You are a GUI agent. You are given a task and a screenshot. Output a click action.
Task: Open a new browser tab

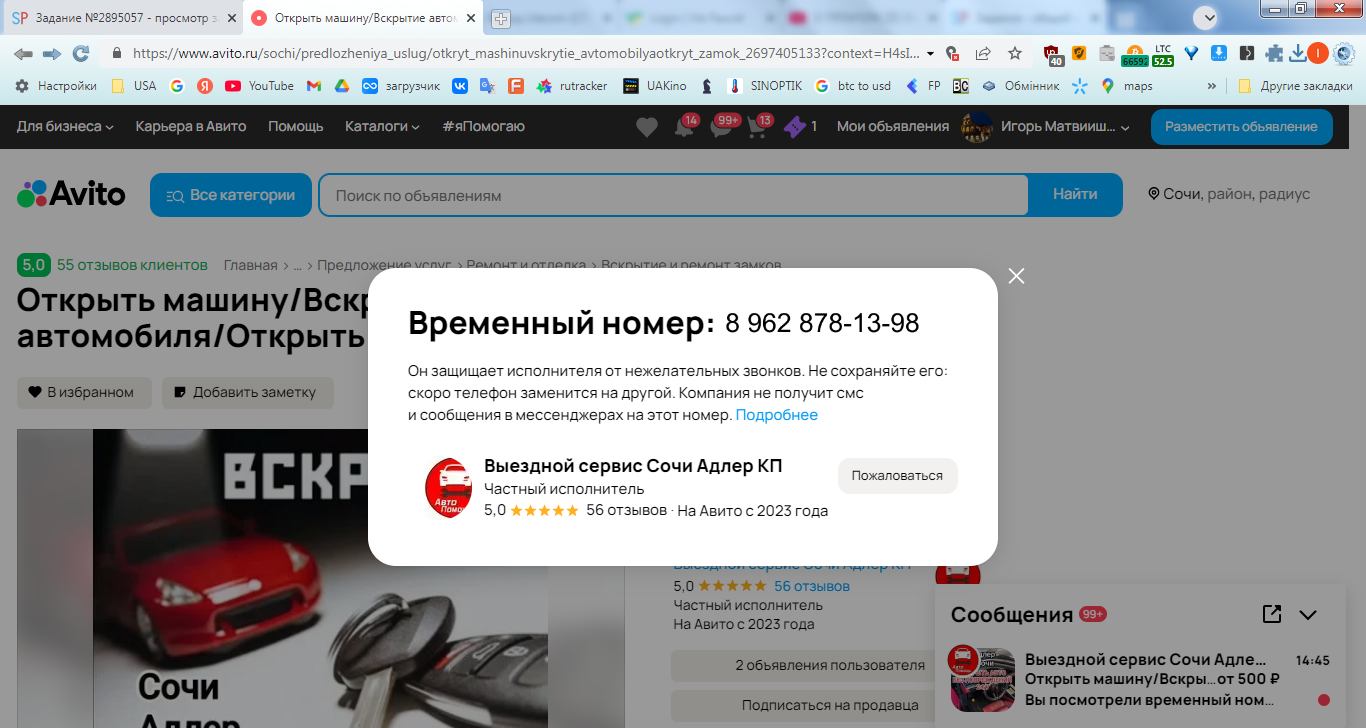(501, 18)
